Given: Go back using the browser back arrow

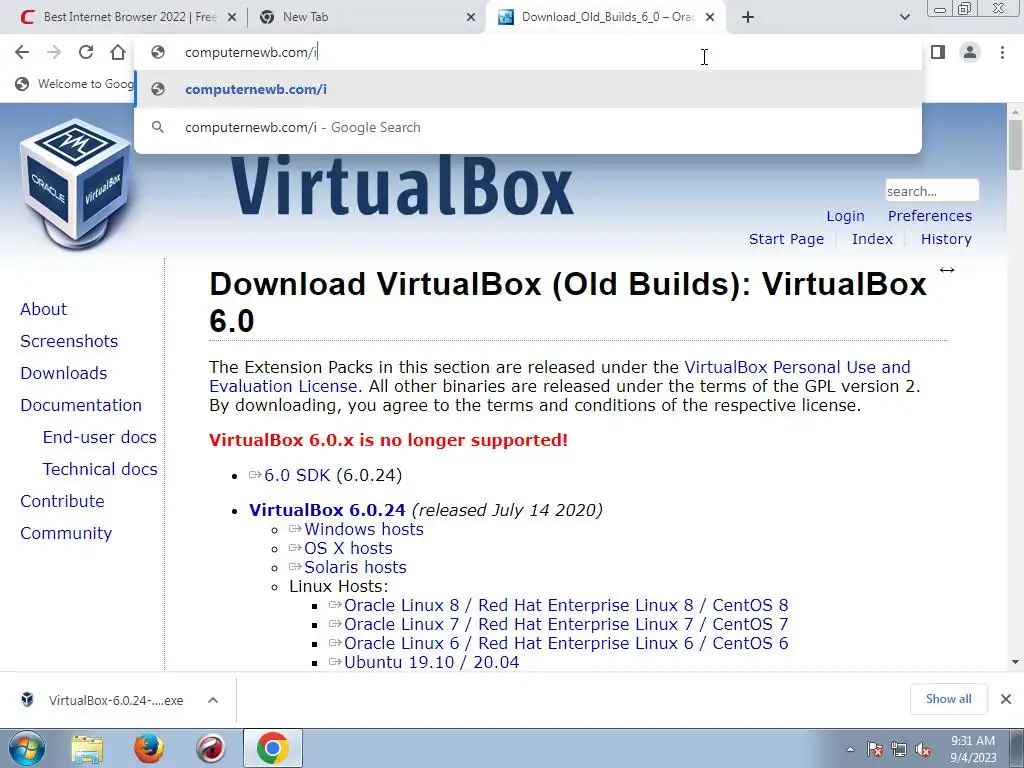Looking at the screenshot, I should [22, 52].
